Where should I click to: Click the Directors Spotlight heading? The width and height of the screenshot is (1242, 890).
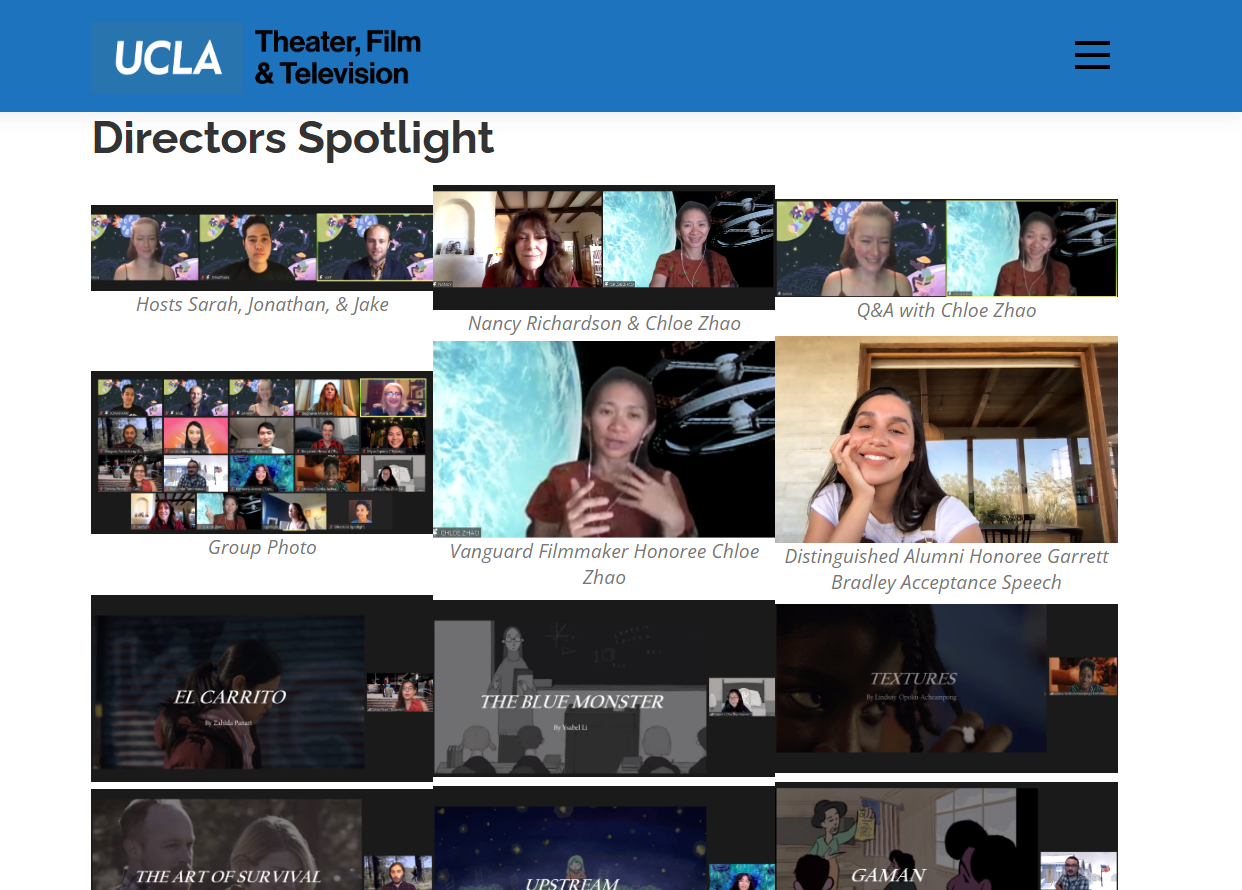(293, 138)
